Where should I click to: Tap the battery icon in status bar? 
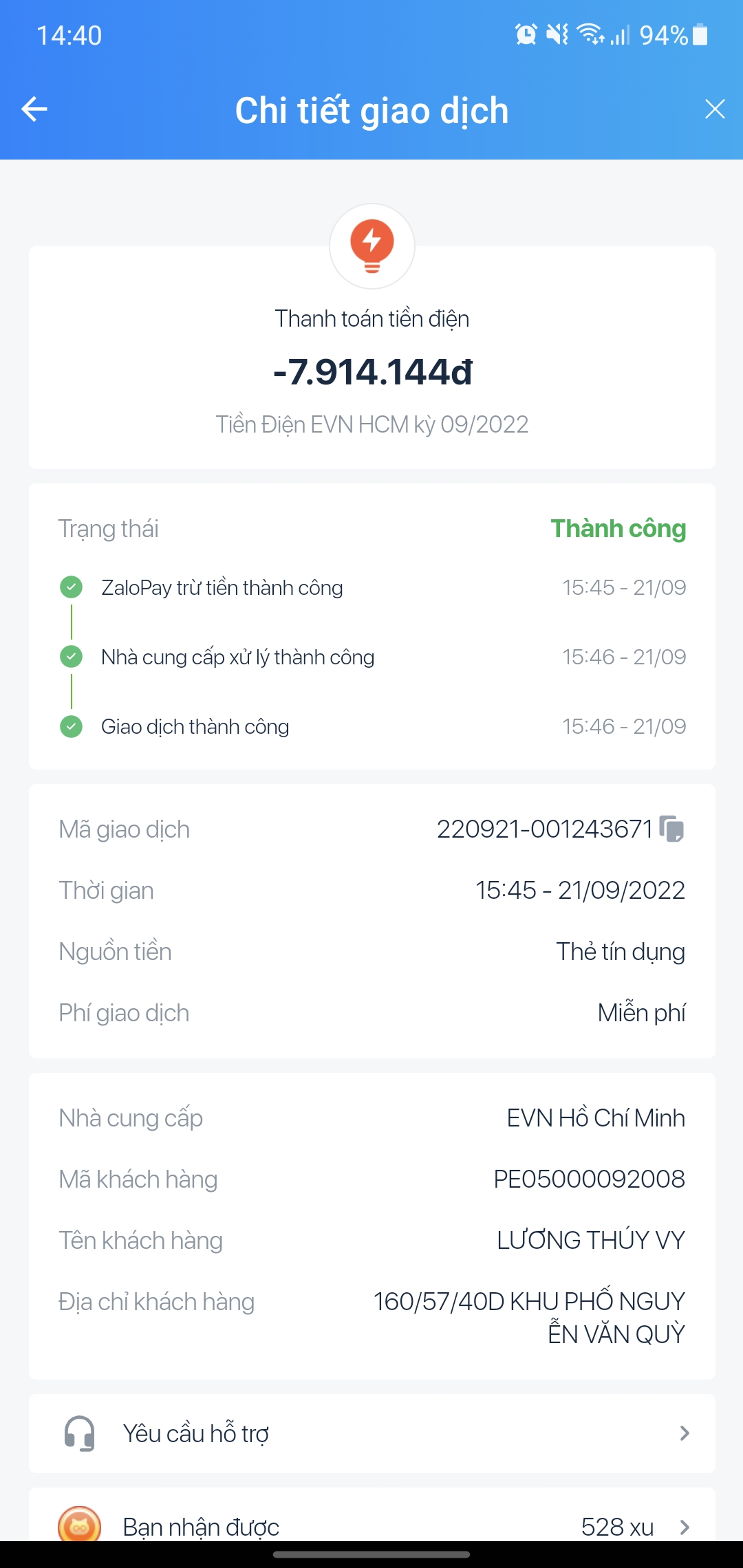point(700,34)
